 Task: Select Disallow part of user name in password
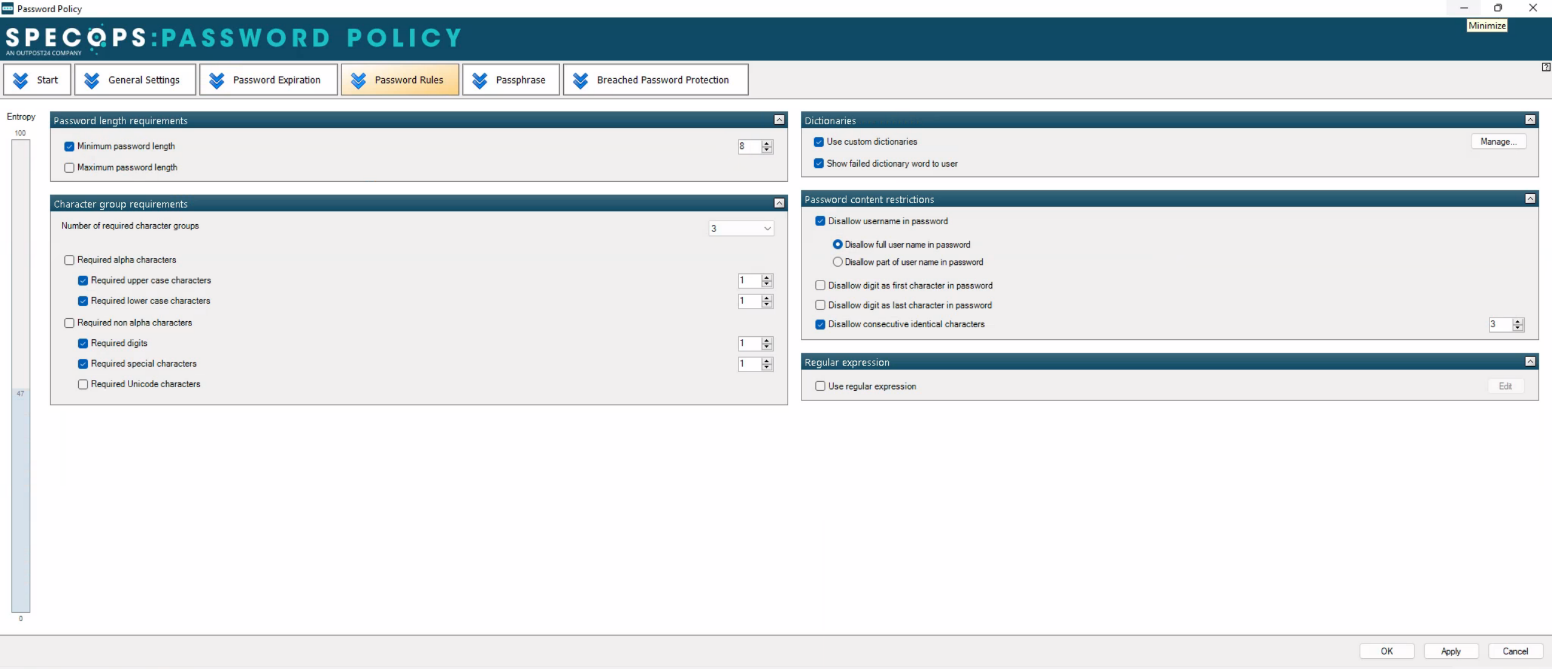[x=838, y=262]
